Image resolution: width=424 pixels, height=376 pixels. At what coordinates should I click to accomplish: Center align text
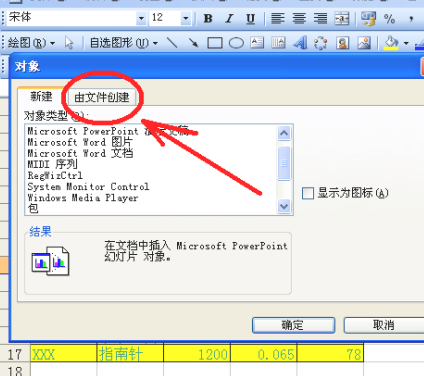pos(299,18)
